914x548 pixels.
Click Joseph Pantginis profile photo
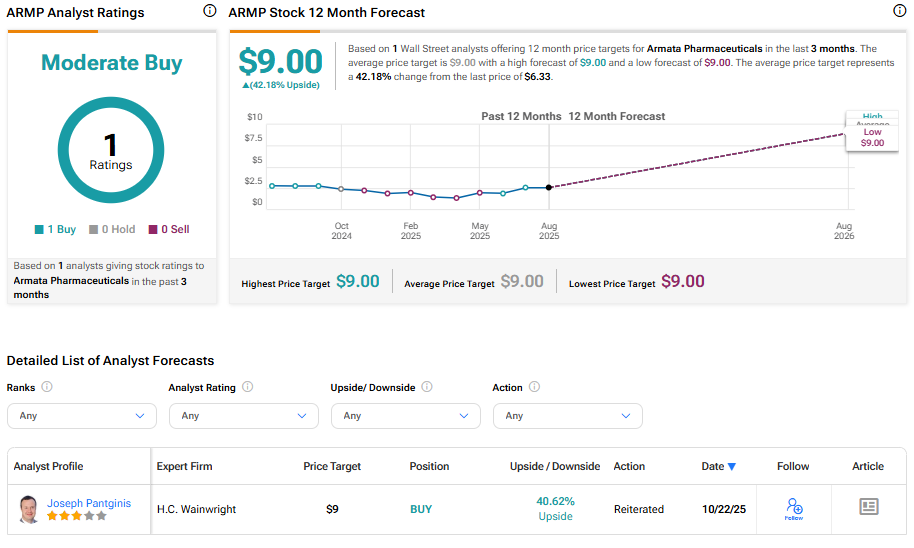[29, 509]
